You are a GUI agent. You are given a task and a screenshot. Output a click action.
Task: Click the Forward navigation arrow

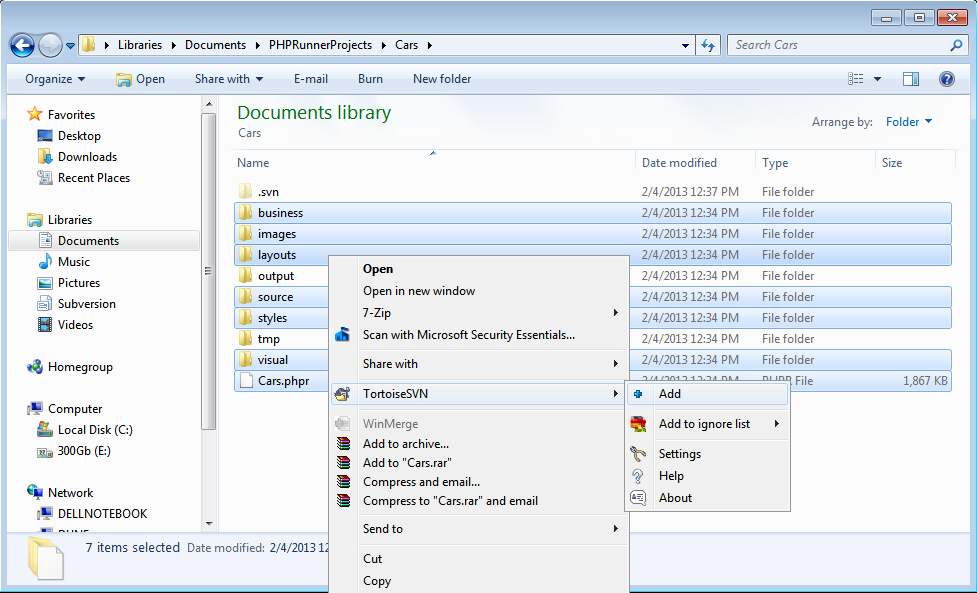pos(50,45)
